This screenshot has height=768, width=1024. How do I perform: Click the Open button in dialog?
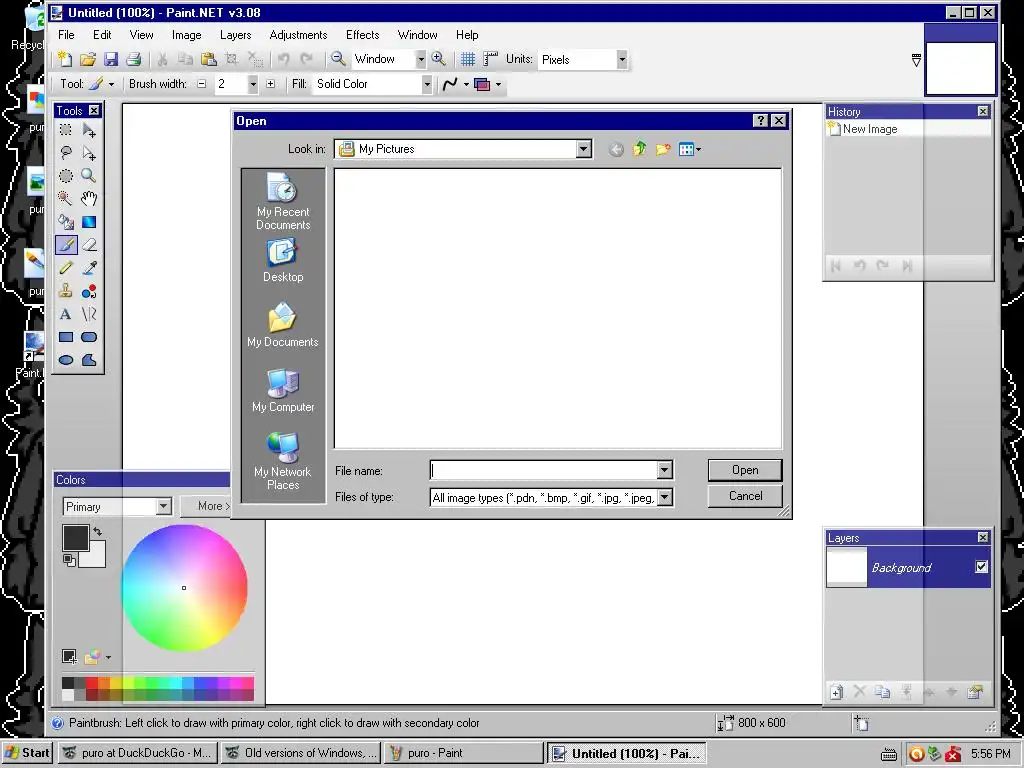[x=745, y=470]
